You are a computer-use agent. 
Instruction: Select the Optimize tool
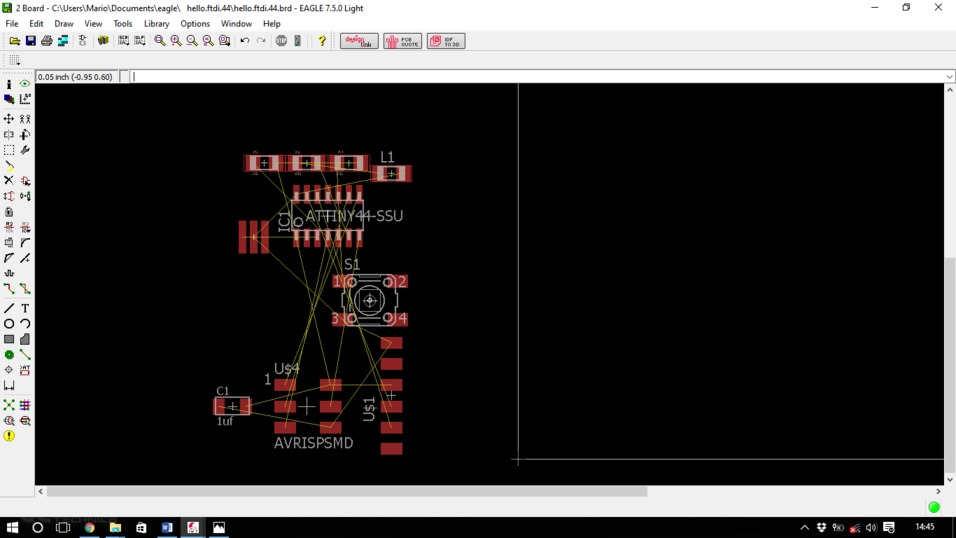point(25,259)
